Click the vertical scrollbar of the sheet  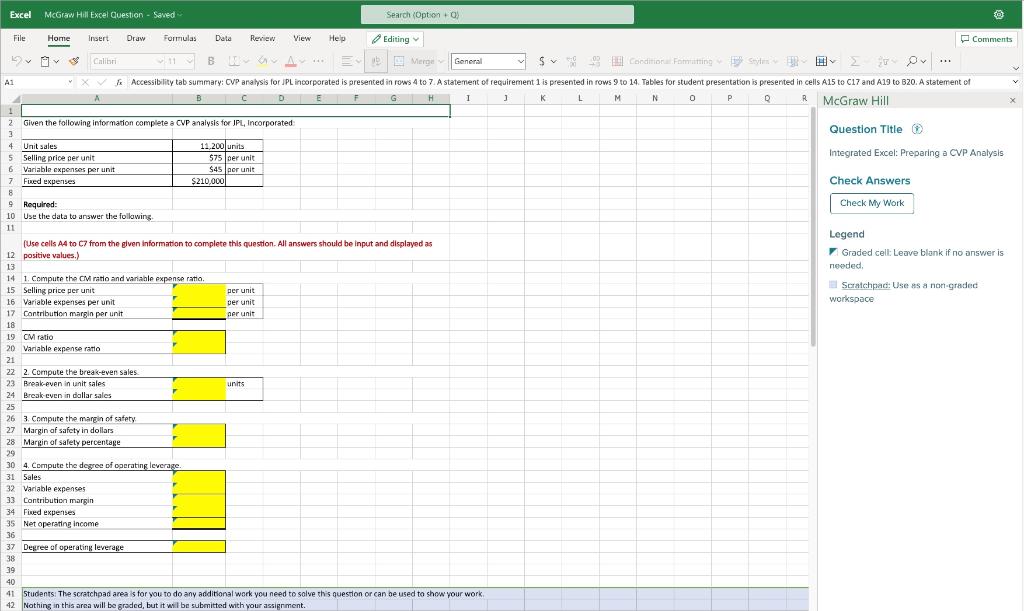[x=812, y=226]
